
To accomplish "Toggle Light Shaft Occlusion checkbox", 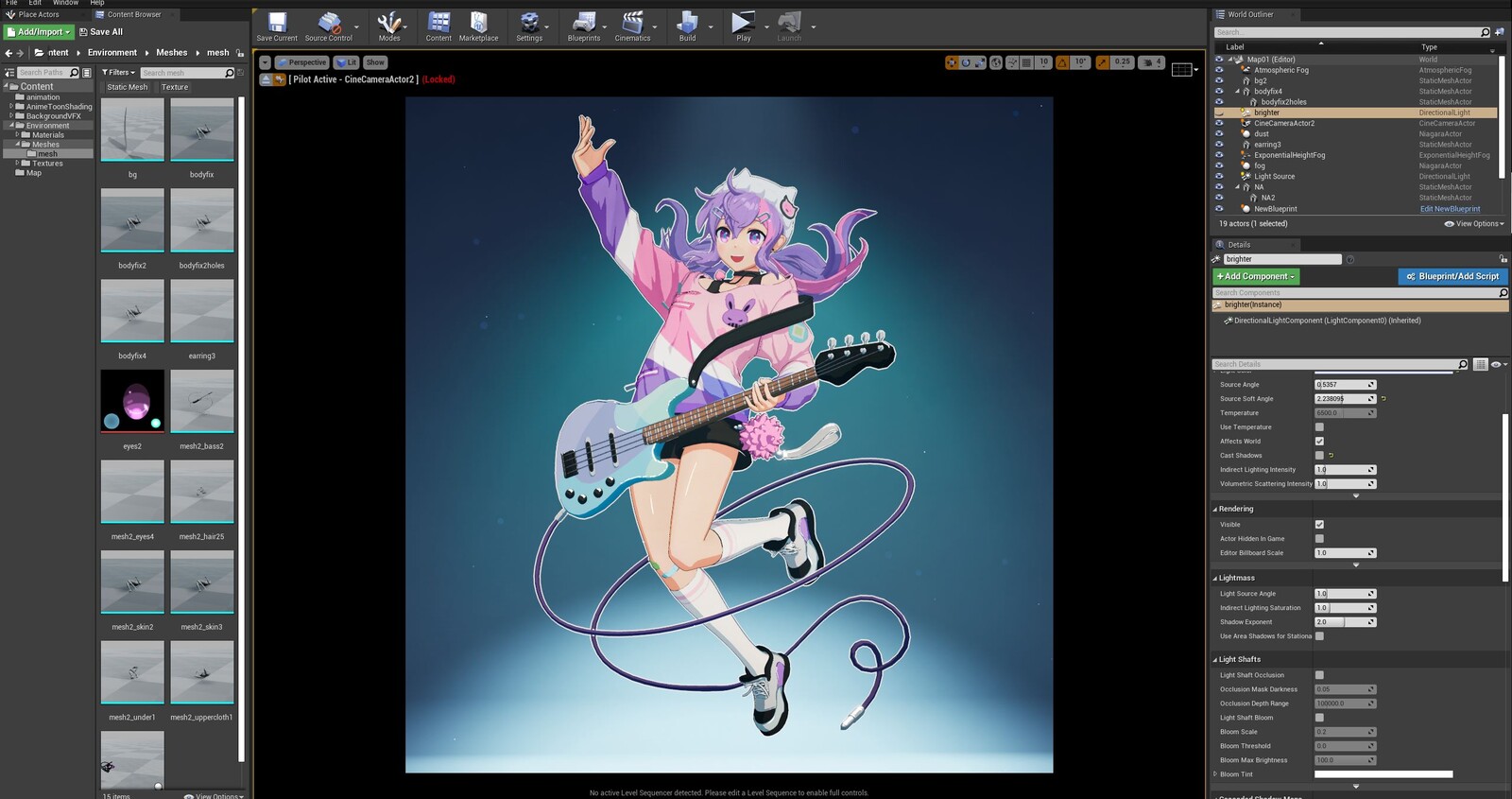I will (x=1319, y=675).
